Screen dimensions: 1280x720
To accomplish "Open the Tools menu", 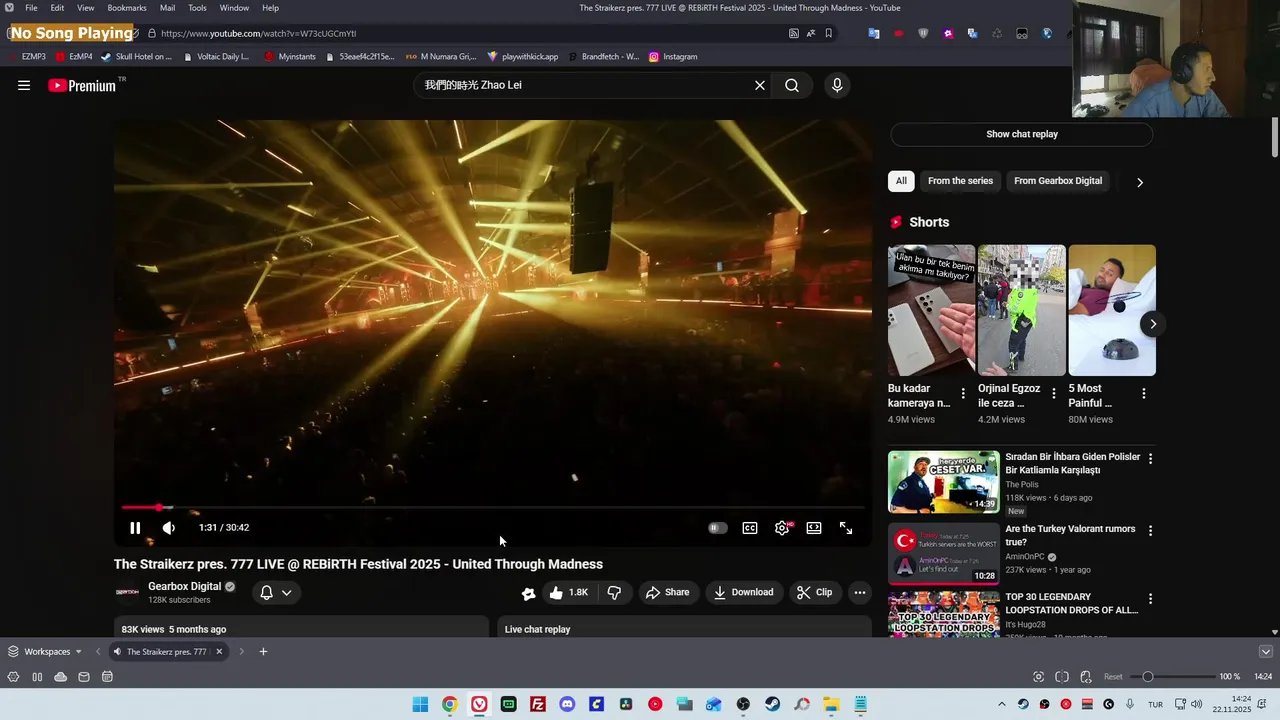I will [x=197, y=8].
